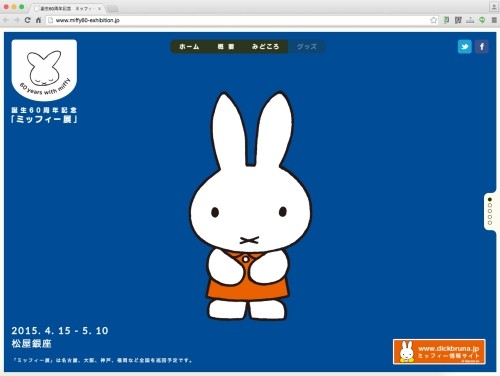The image size is (500, 376).
Task: Open the green extension icon in toolbar
Action: (x=482, y=20)
